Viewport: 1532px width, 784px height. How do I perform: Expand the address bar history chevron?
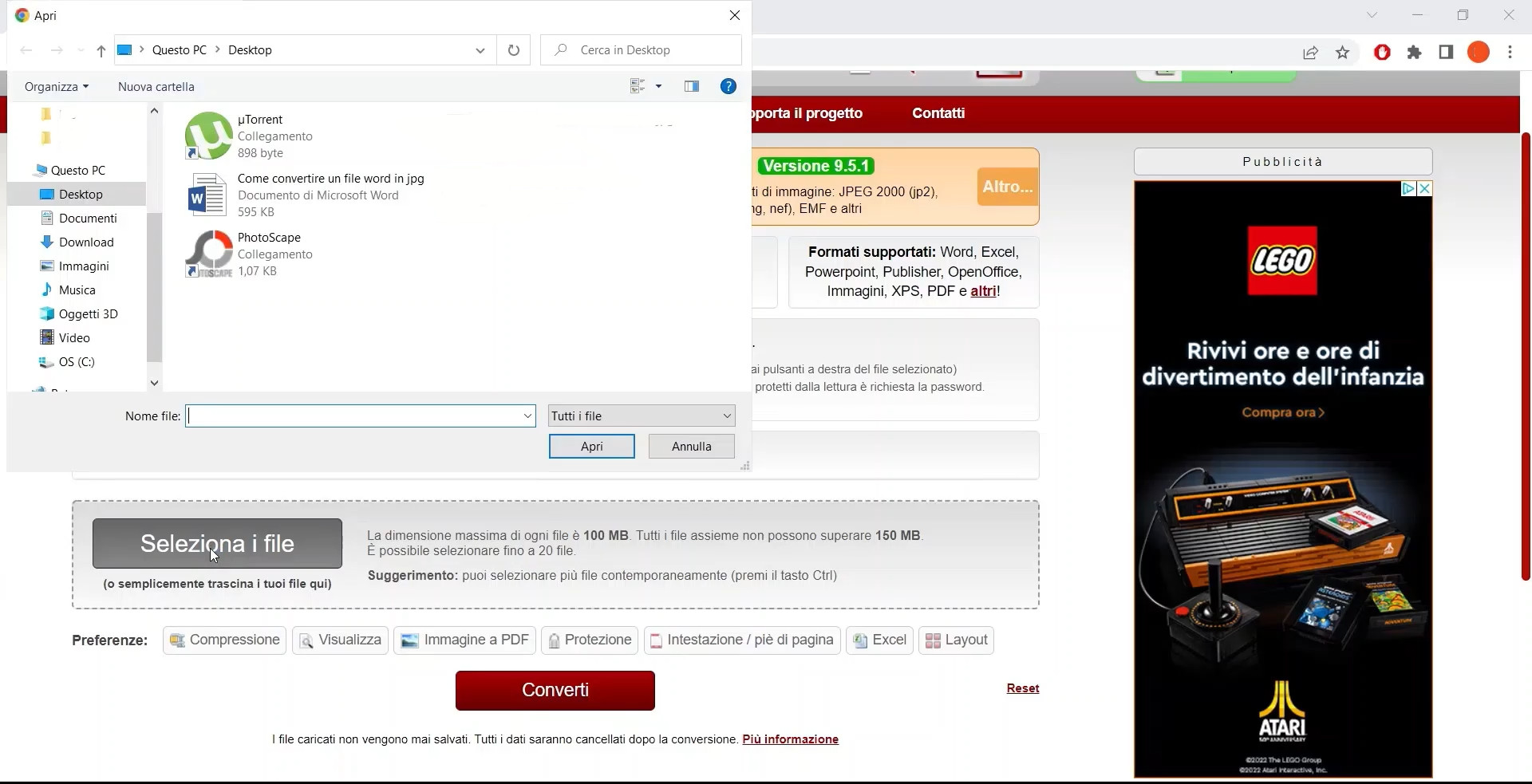[x=480, y=49]
